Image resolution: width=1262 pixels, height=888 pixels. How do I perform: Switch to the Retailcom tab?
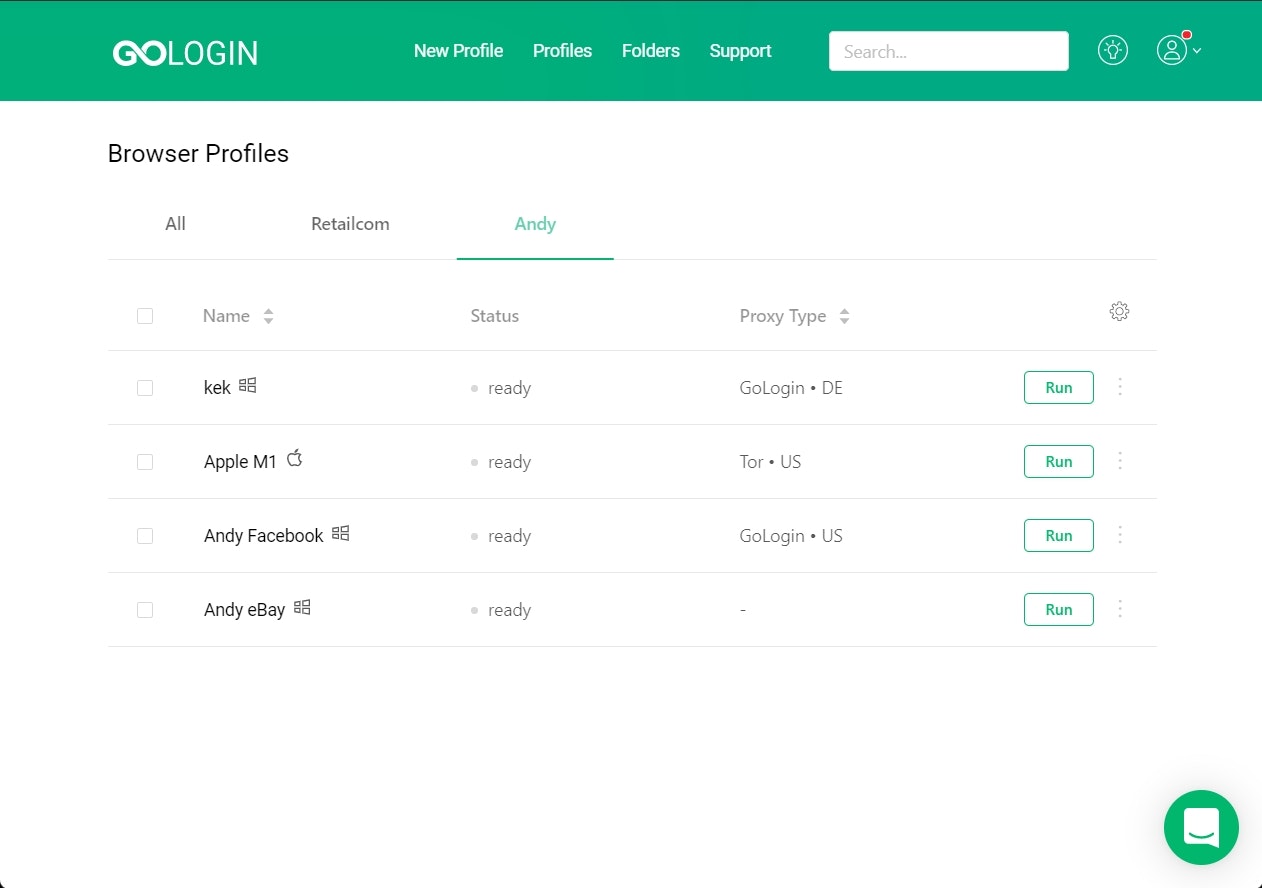click(350, 224)
